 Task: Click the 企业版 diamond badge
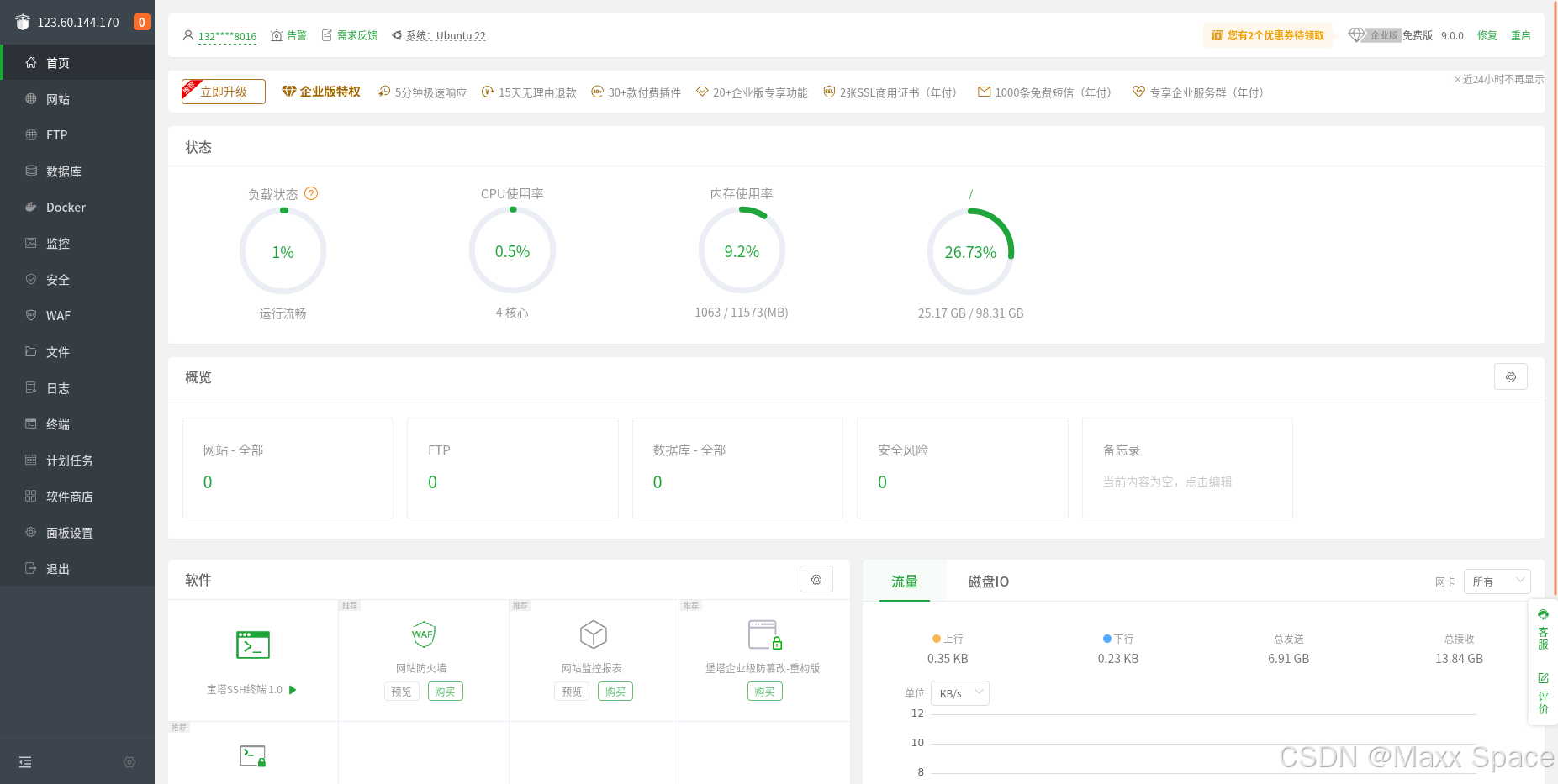coord(1374,35)
